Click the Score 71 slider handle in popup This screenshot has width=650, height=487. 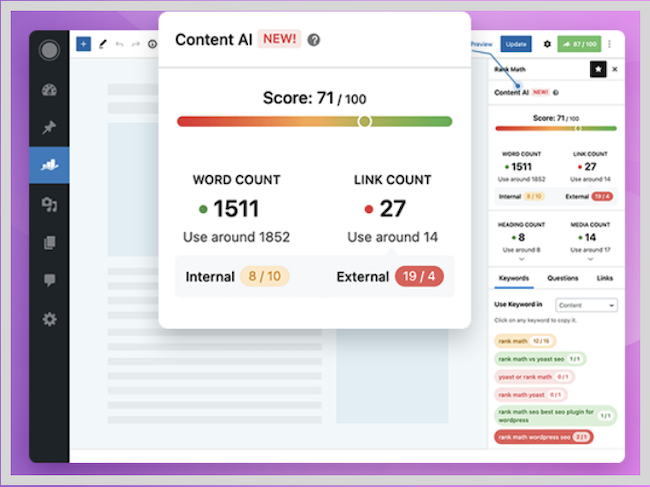pos(364,121)
